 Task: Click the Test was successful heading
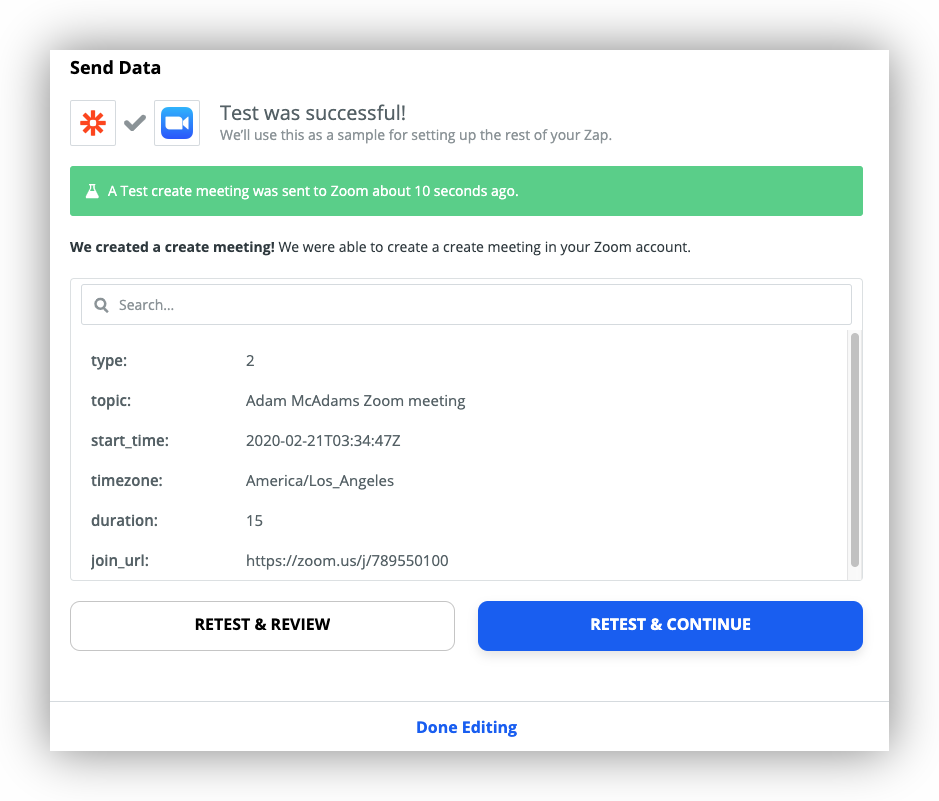pyautogui.click(x=313, y=113)
